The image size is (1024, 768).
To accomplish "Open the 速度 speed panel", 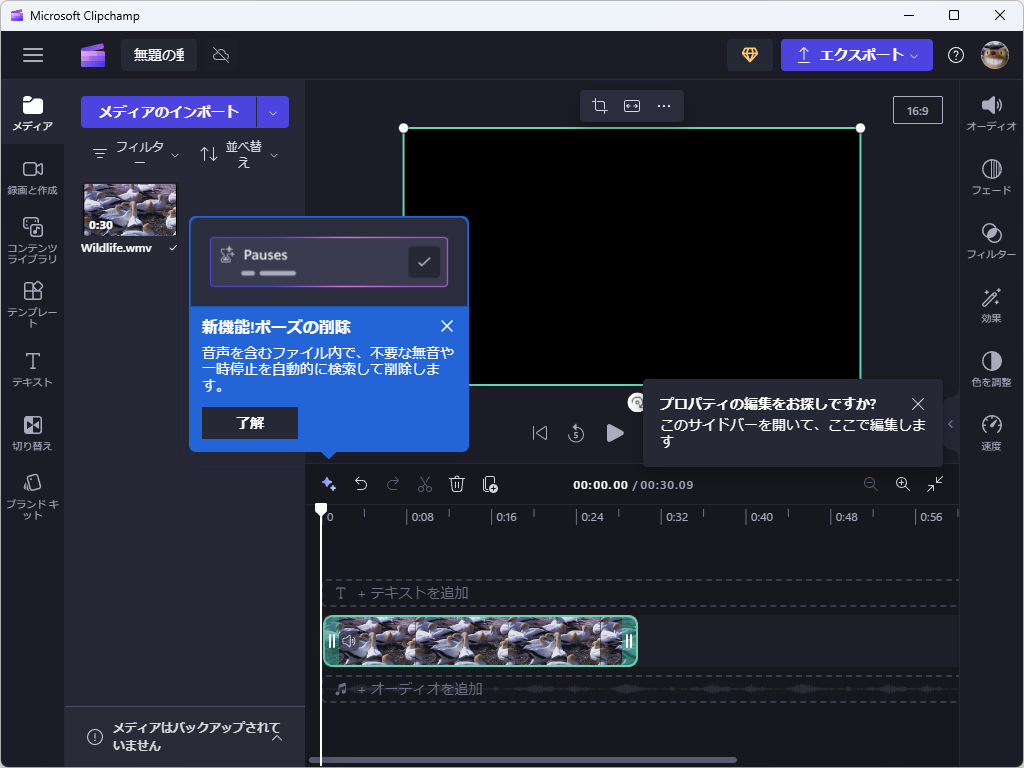I will (x=991, y=432).
